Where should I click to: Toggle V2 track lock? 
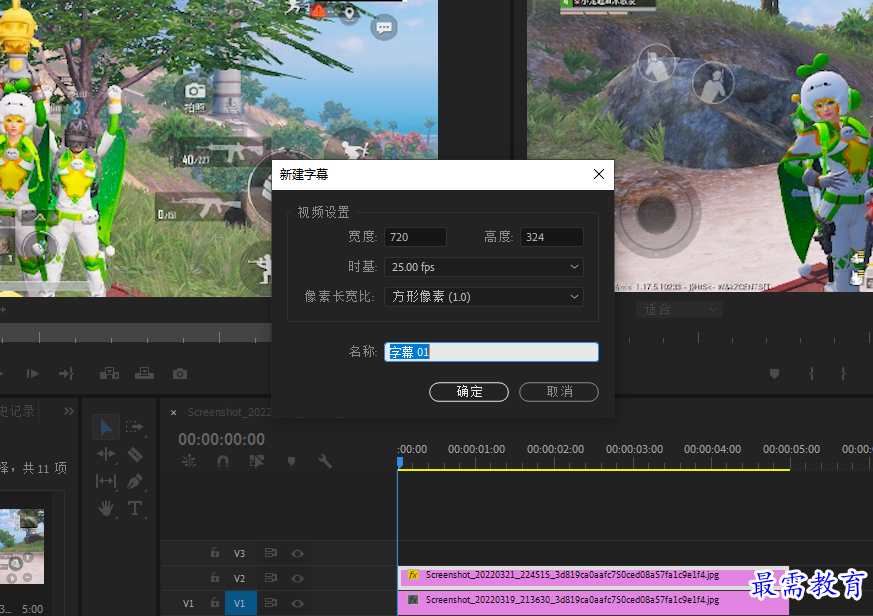(215, 578)
